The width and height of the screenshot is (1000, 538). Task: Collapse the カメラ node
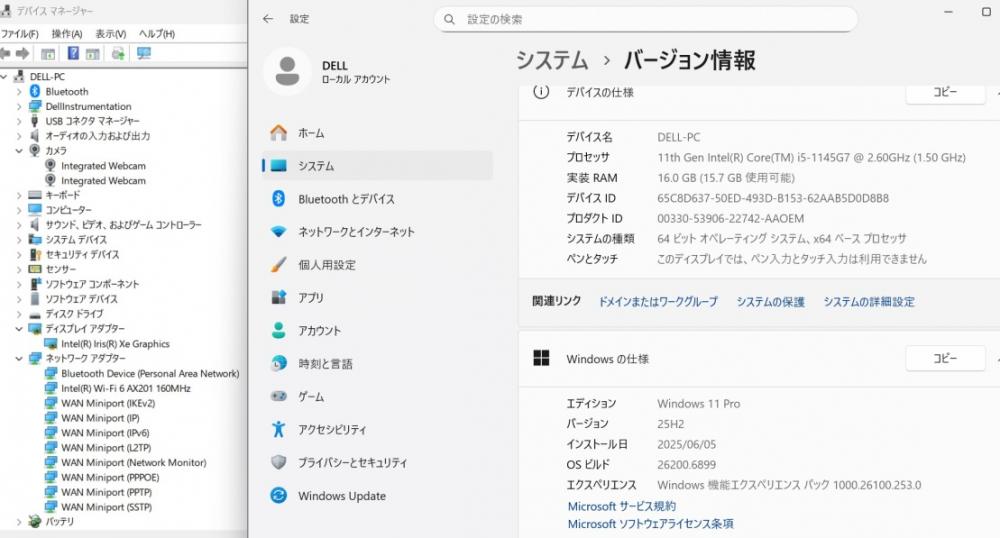[19, 151]
